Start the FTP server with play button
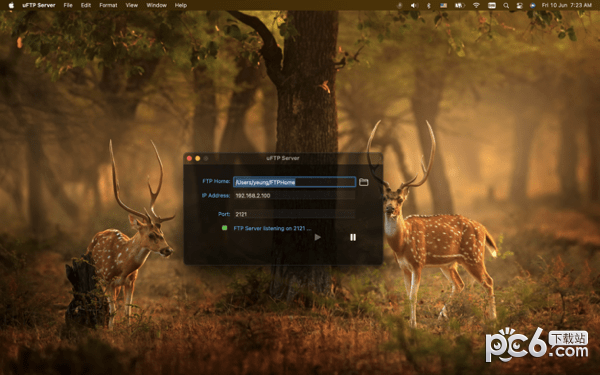Screen dimensions: 600x375 317,237
